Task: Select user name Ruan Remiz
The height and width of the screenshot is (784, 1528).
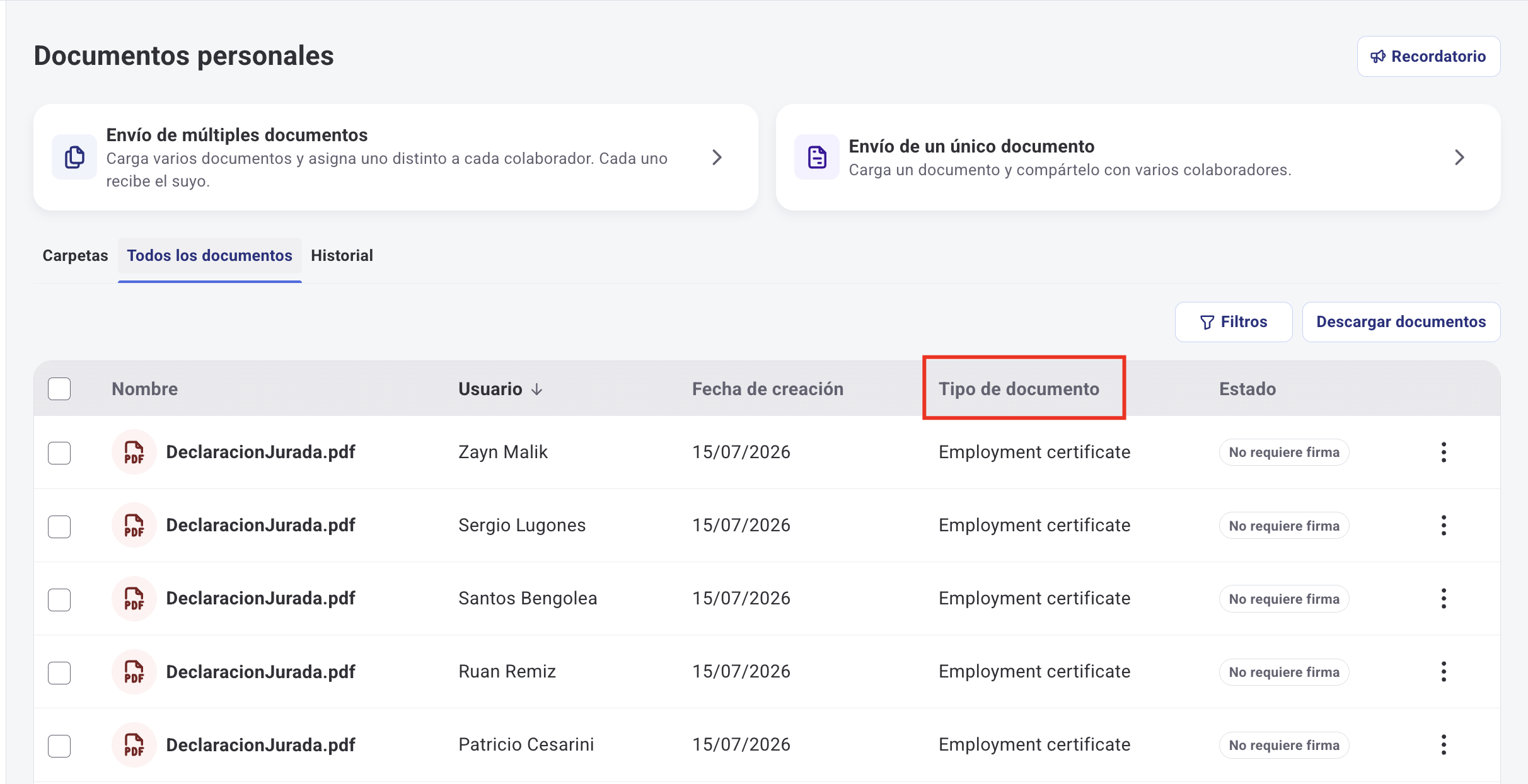Action: tap(507, 672)
